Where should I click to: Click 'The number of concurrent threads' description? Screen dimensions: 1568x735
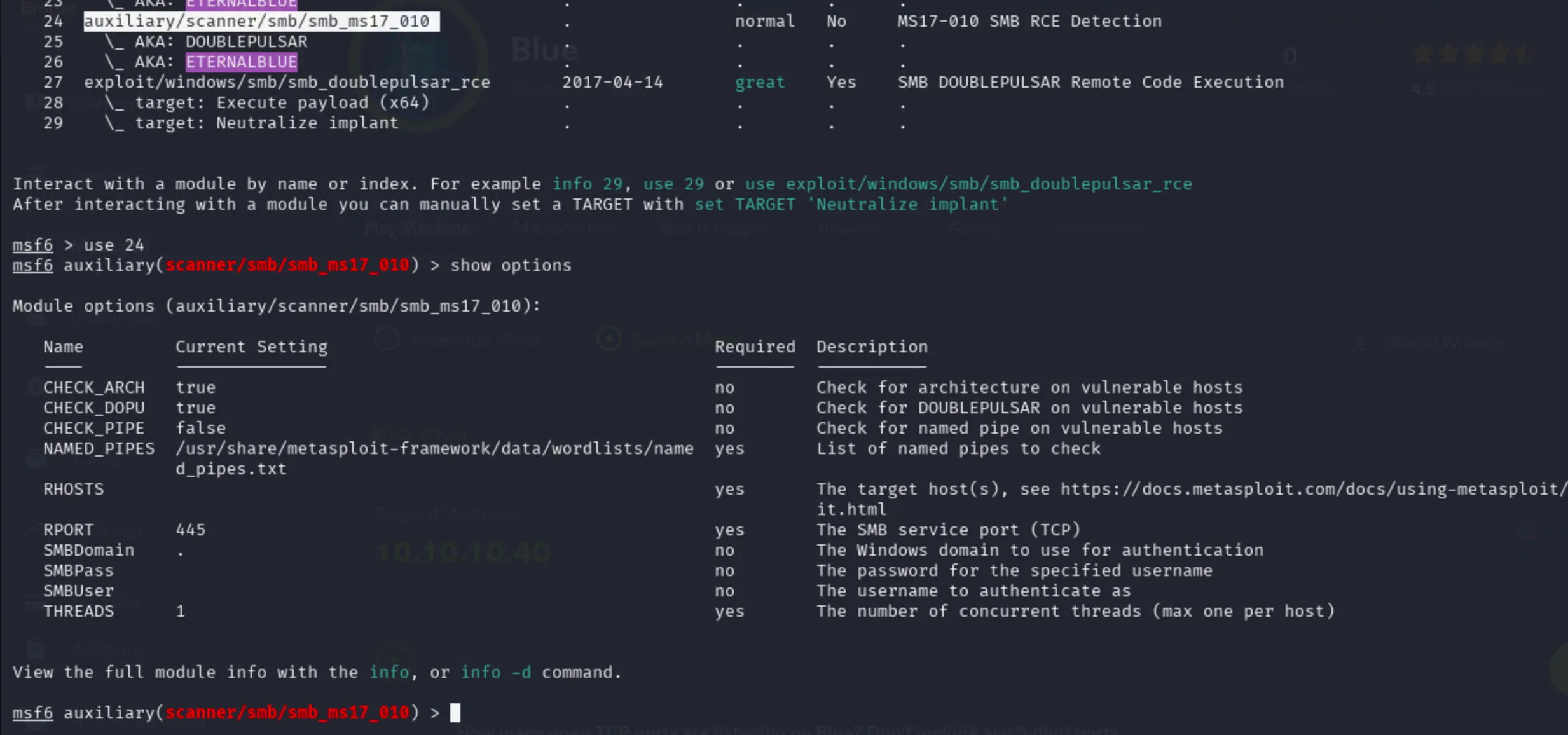tap(1075, 612)
